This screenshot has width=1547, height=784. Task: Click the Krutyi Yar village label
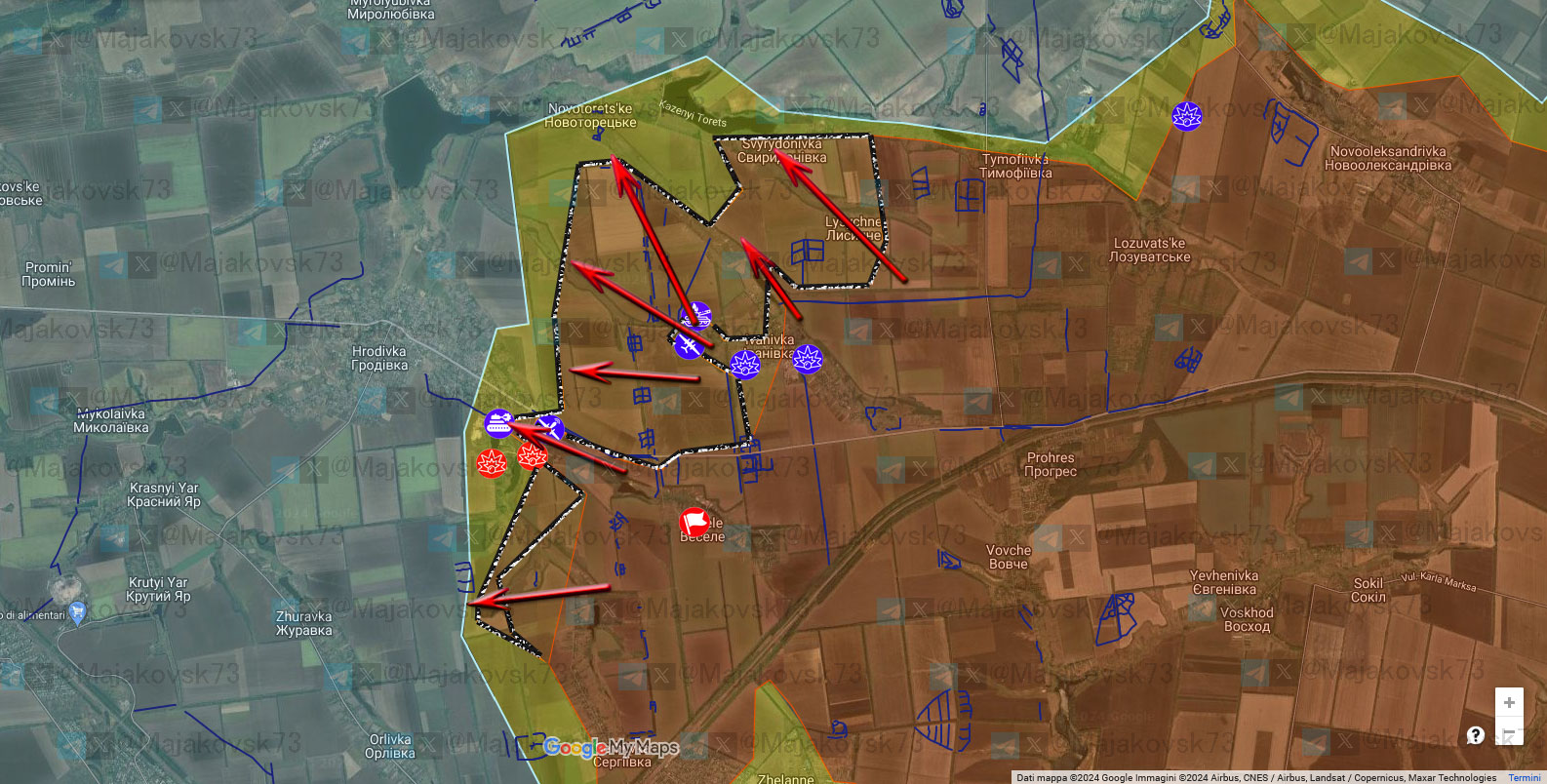pos(158,589)
